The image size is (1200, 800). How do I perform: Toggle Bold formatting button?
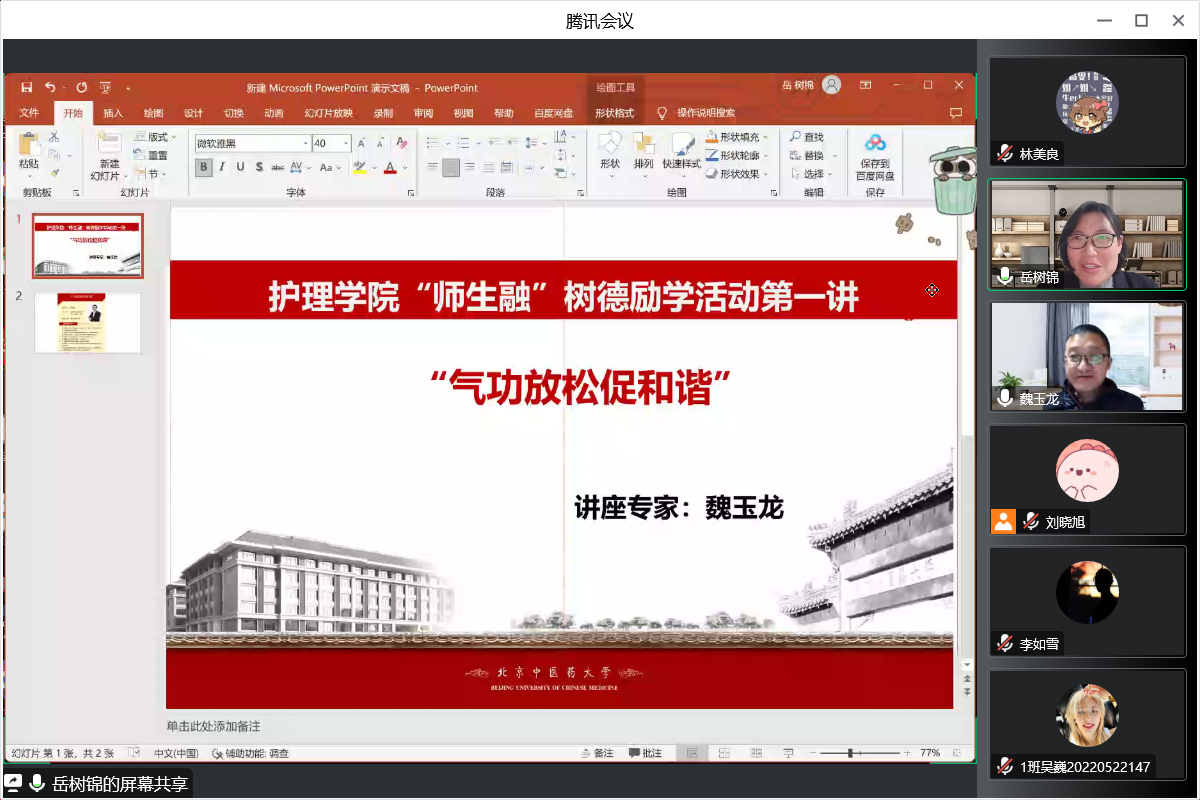click(204, 167)
